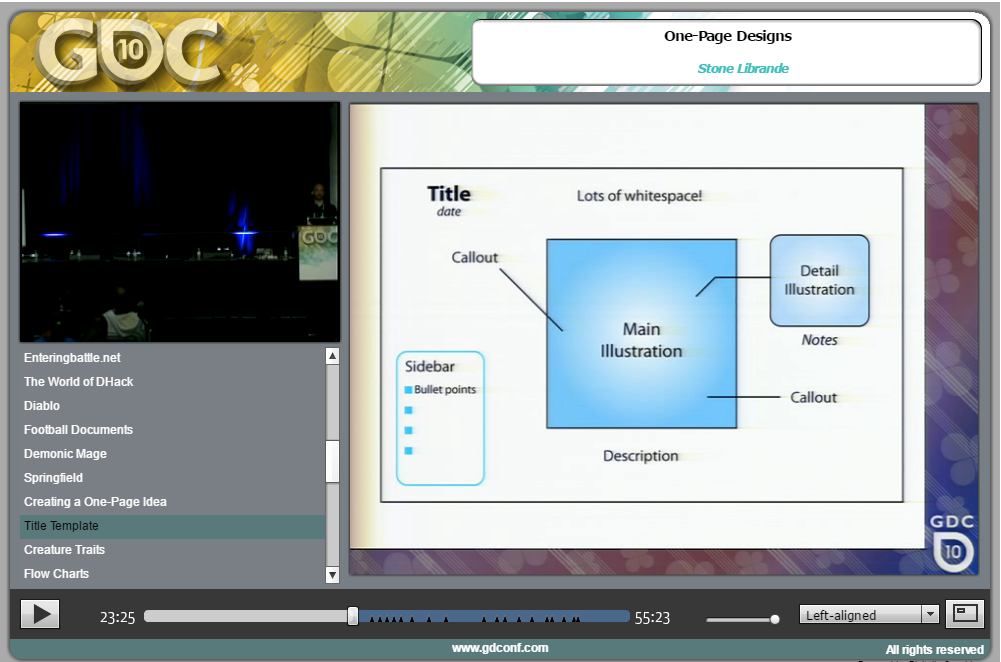The width and height of the screenshot is (1001, 662).
Task: Open Creating a One-Page Idea chapter
Action: (x=95, y=502)
